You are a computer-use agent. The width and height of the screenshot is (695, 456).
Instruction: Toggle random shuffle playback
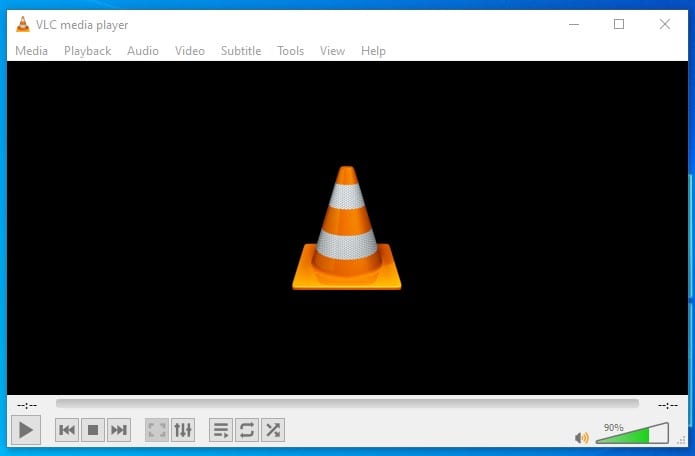pyautogui.click(x=273, y=430)
